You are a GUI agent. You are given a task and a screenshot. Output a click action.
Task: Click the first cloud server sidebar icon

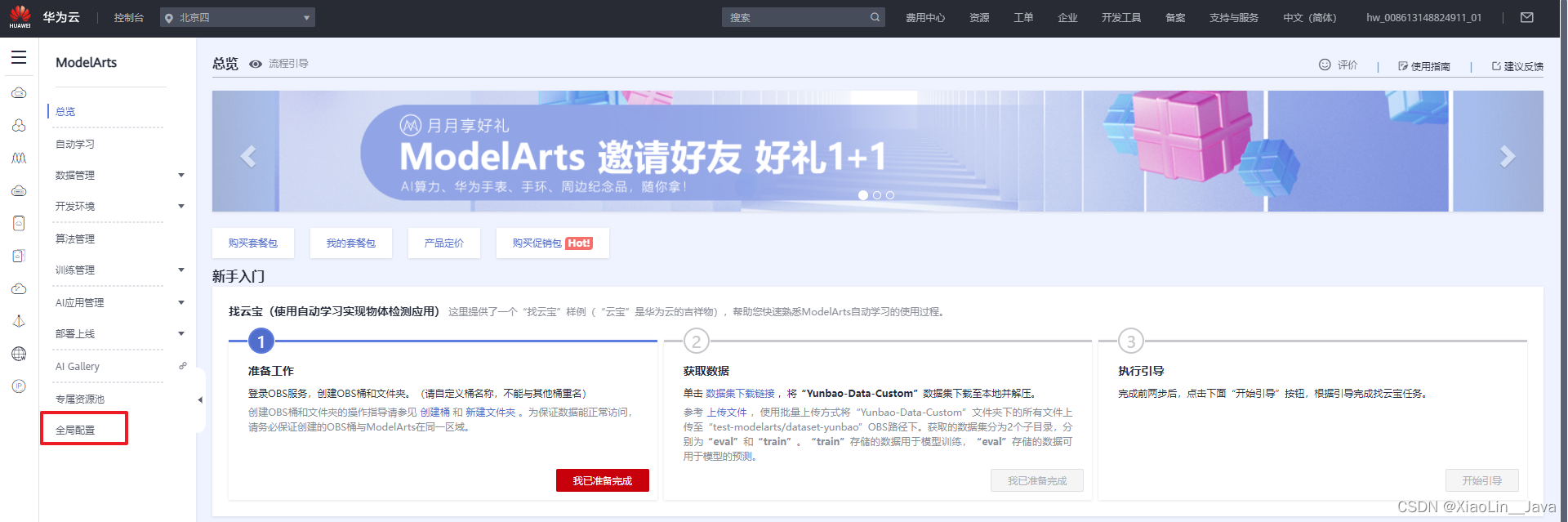pos(19,93)
